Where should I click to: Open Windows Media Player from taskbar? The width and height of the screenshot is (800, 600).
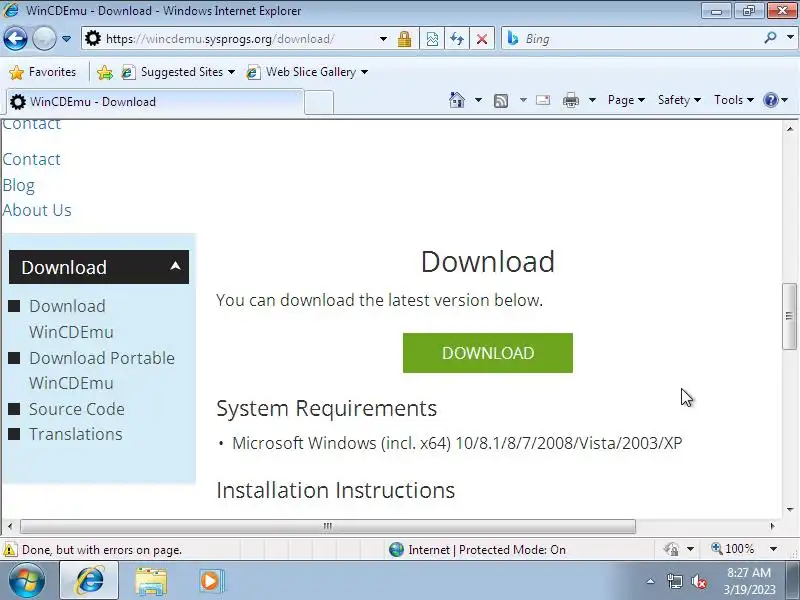pos(210,581)
